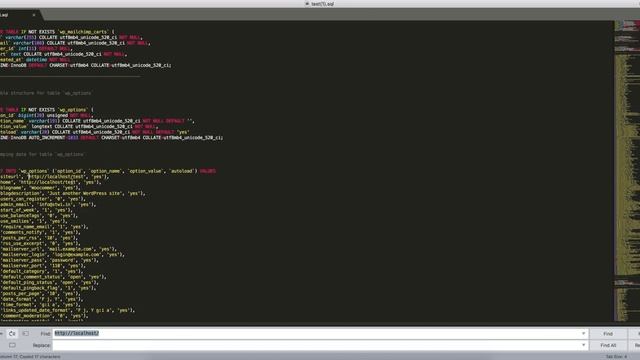The image size is (640, 360).
Task: Close the open .sql file tab
Action: (34, 15)
